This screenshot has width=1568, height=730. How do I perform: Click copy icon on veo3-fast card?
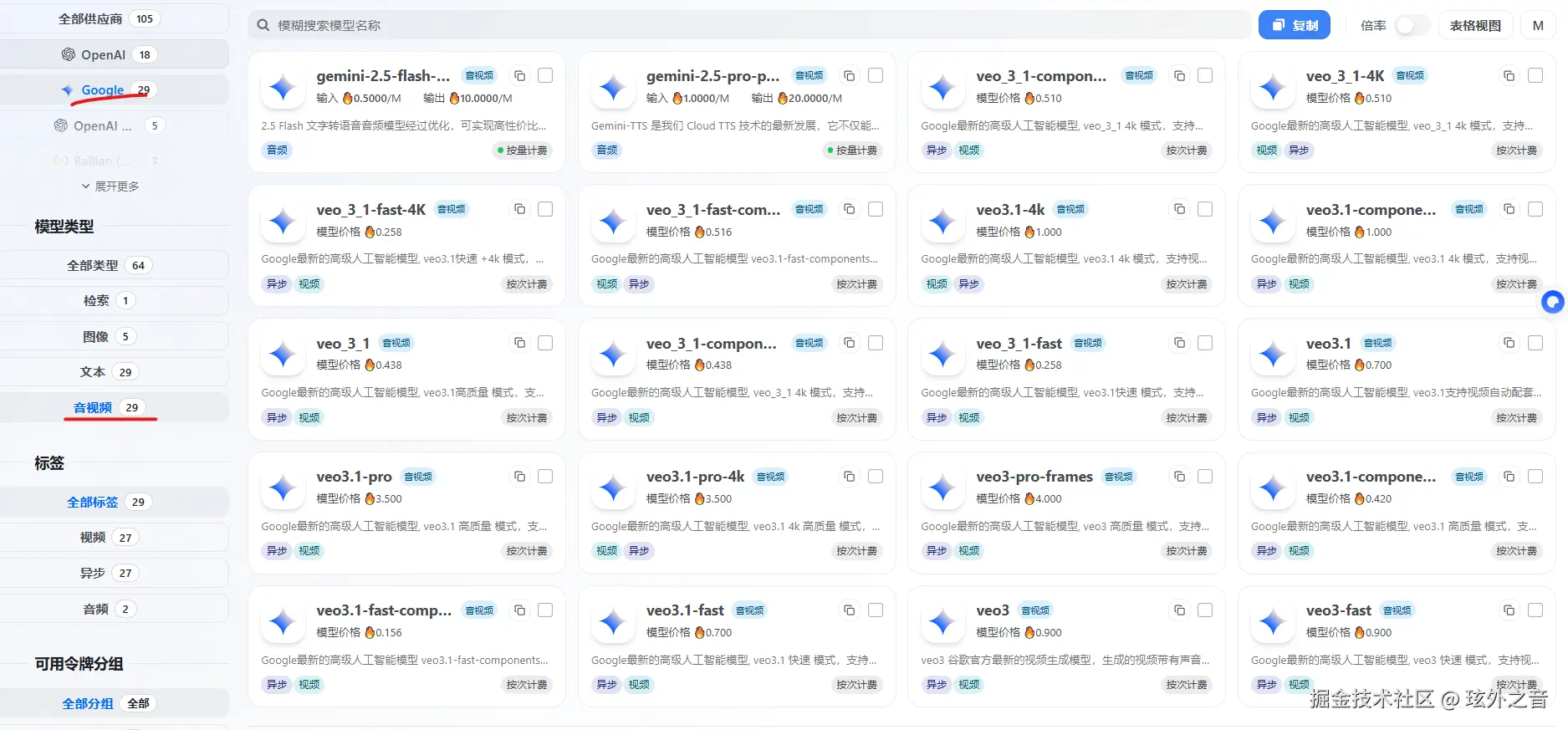coord(1509,610)
